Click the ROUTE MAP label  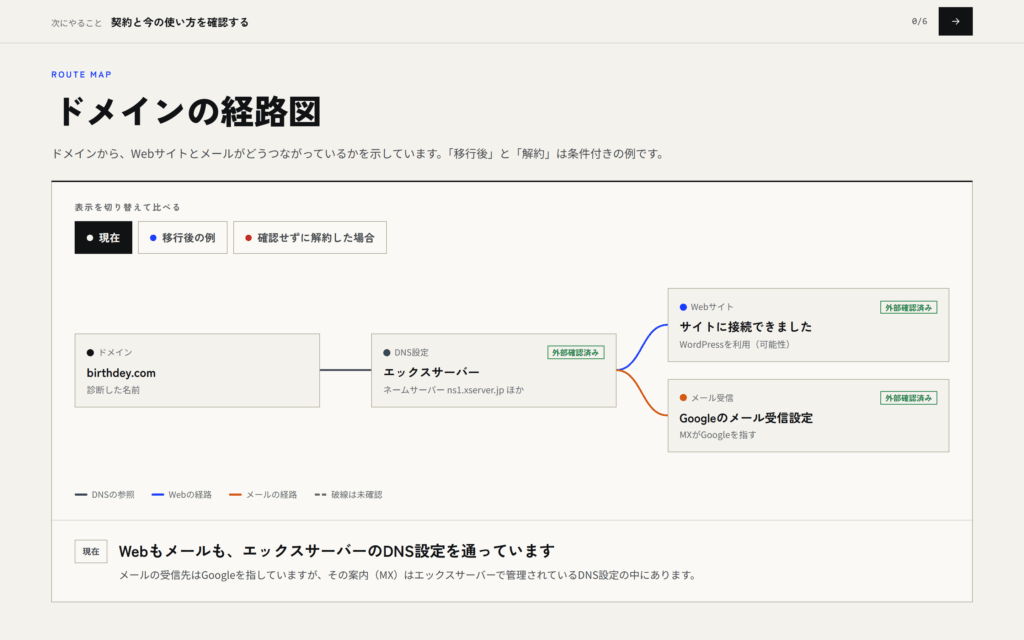point(82,74)
